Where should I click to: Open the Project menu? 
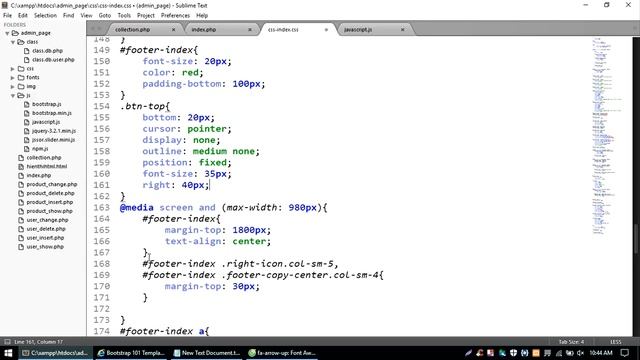[146, 16]
